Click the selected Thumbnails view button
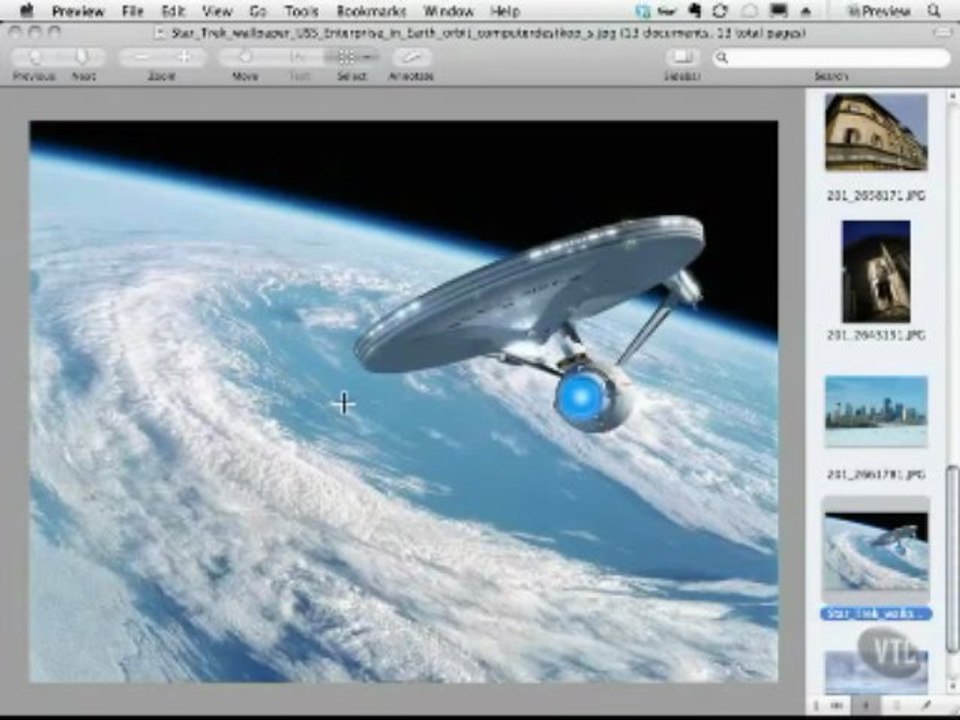 [x=866, y=705]
